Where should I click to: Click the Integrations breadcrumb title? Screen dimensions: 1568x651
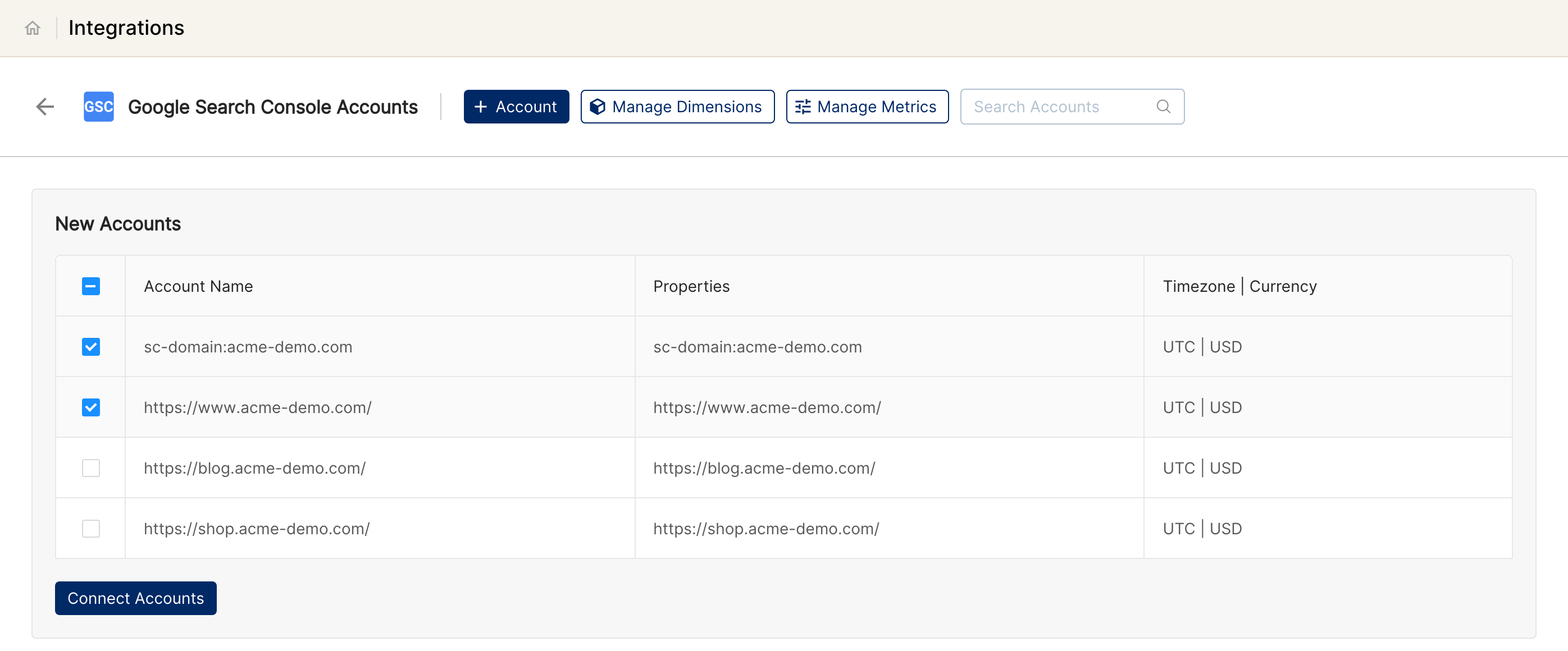point(126,28)
